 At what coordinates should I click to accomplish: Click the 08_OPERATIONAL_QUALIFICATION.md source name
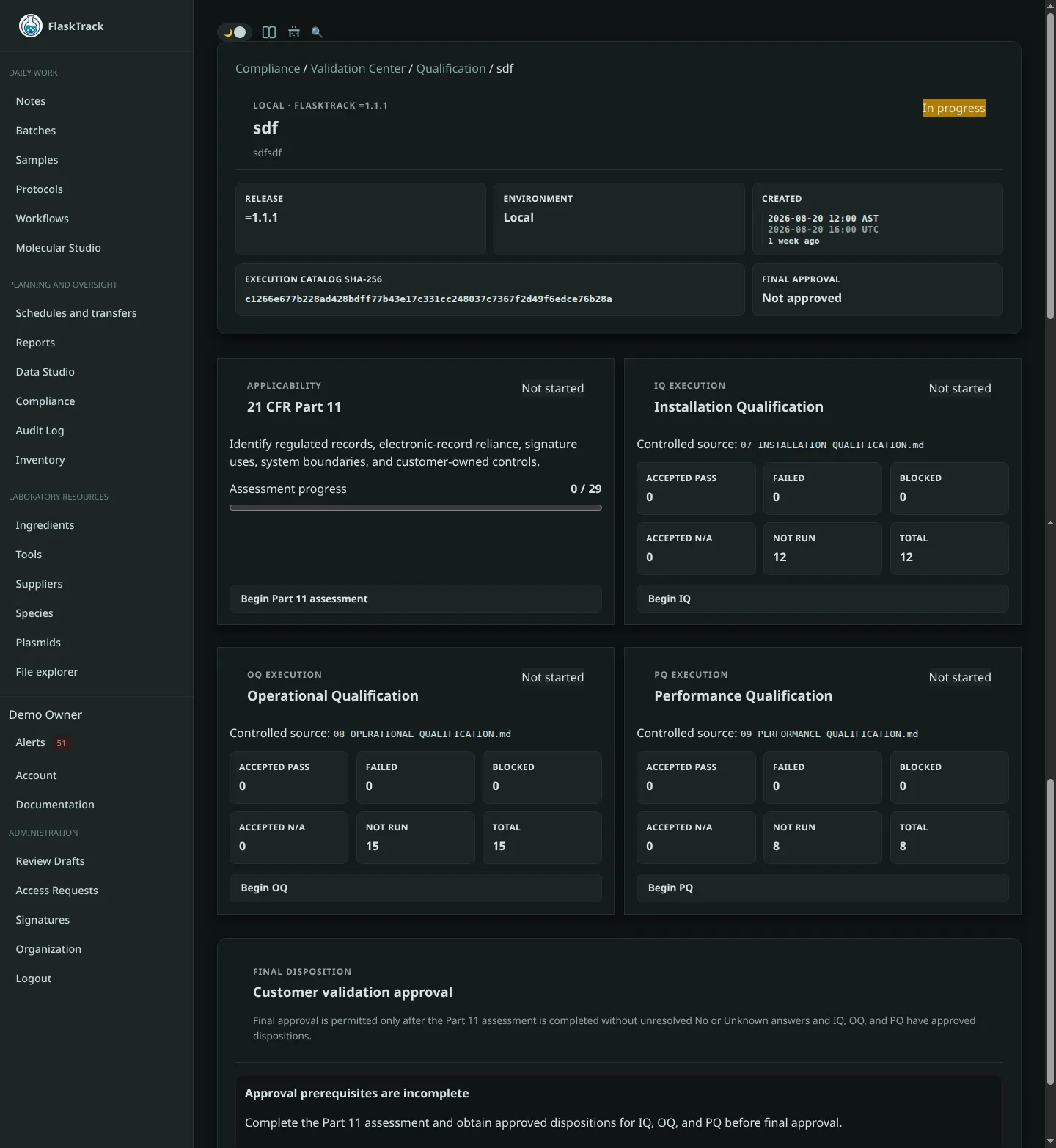[422, 734]
